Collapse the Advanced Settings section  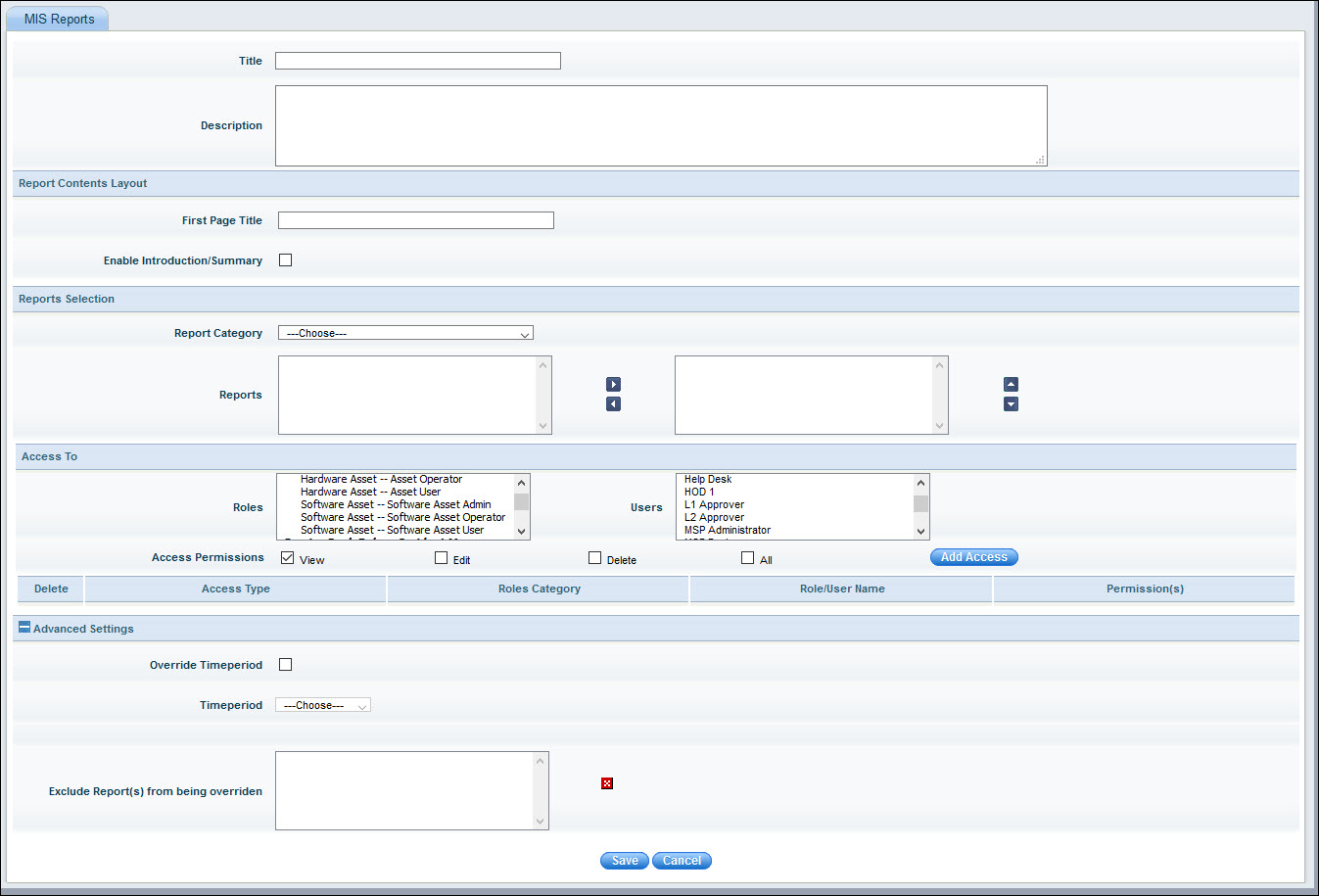(23, 627)
